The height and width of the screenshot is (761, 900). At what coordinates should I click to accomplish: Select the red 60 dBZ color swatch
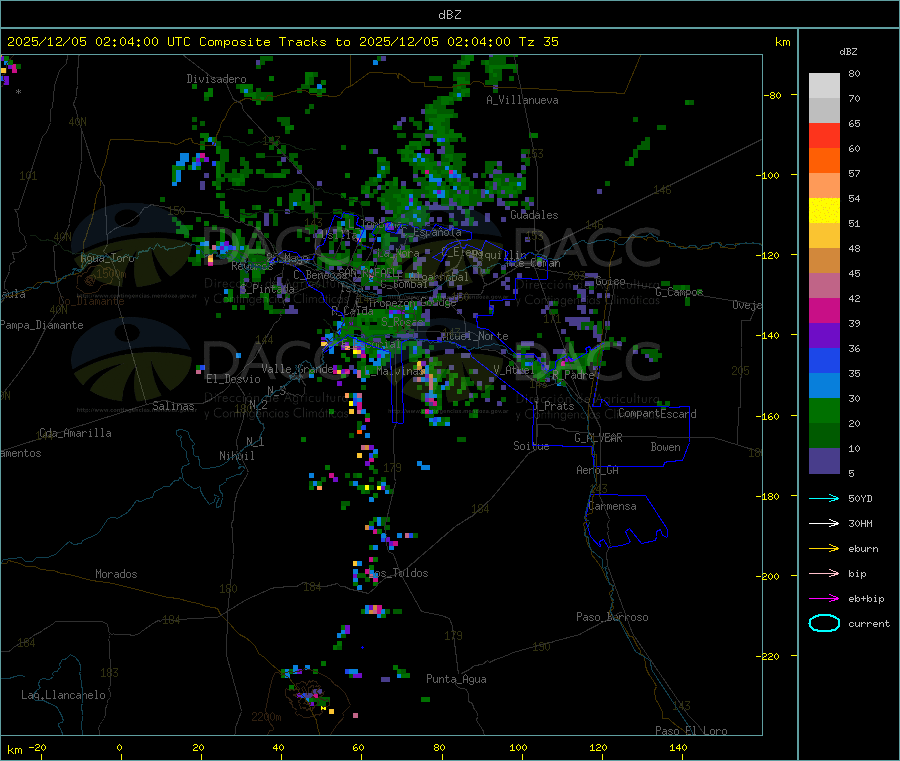(824, 135)
